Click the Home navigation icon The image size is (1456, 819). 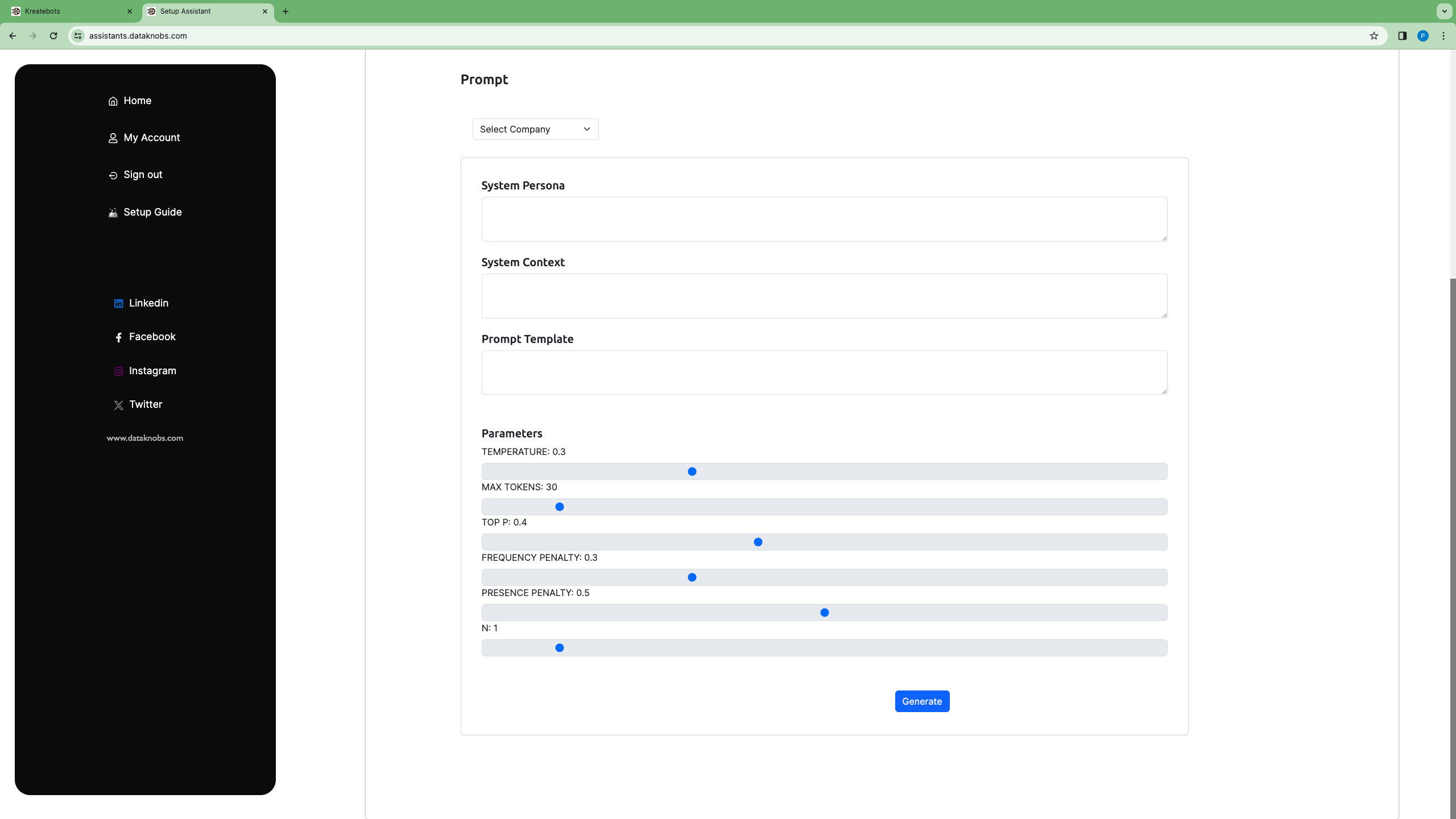pos(113,100)
